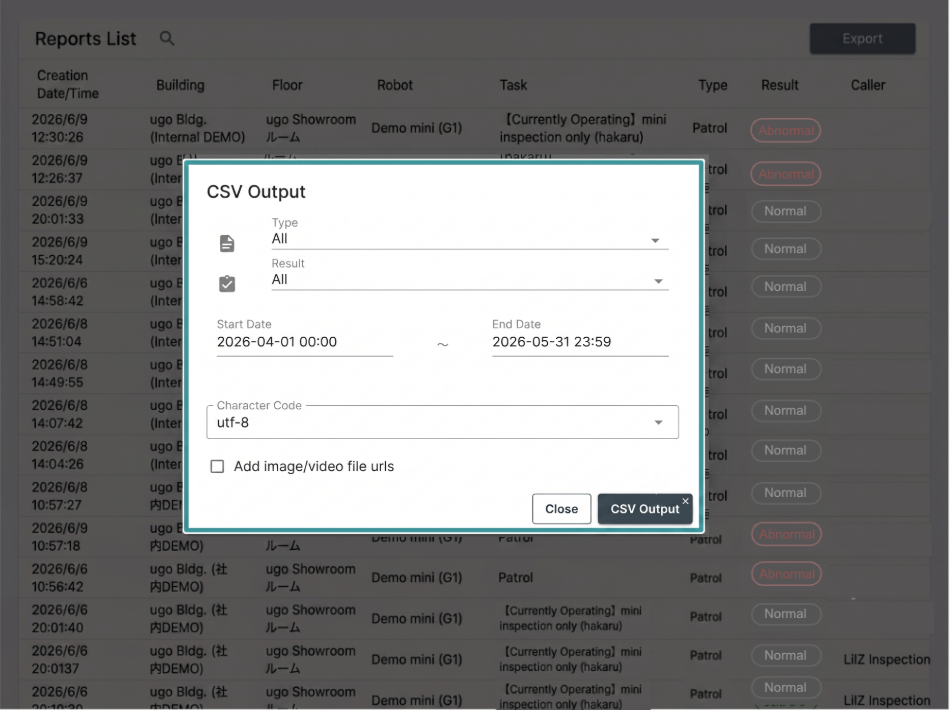Viewport: 950px width, 710px height.
Task: Click the Floor column header
Action: 287,85
